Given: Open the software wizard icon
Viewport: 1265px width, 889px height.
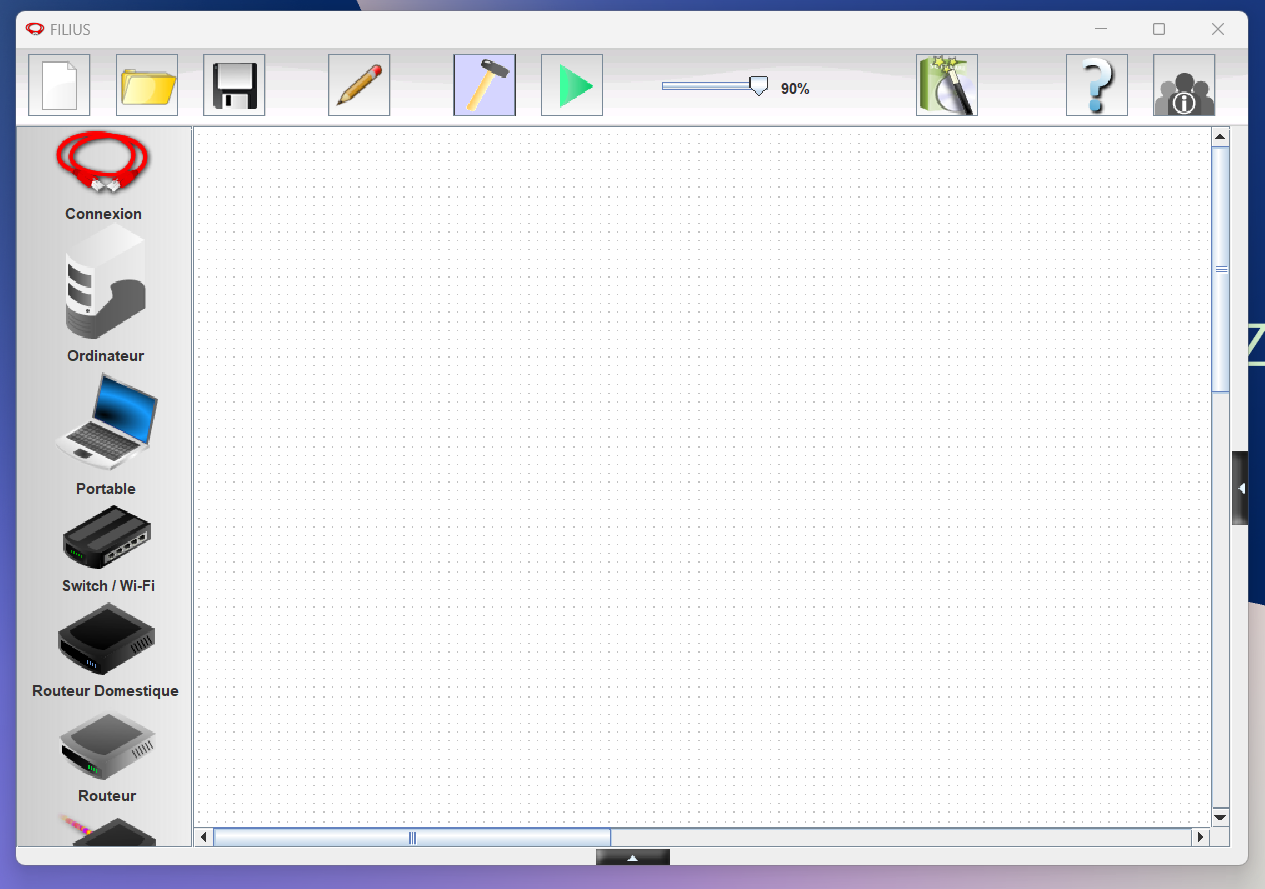Looking at the screenshot, I should pos(946,85).
